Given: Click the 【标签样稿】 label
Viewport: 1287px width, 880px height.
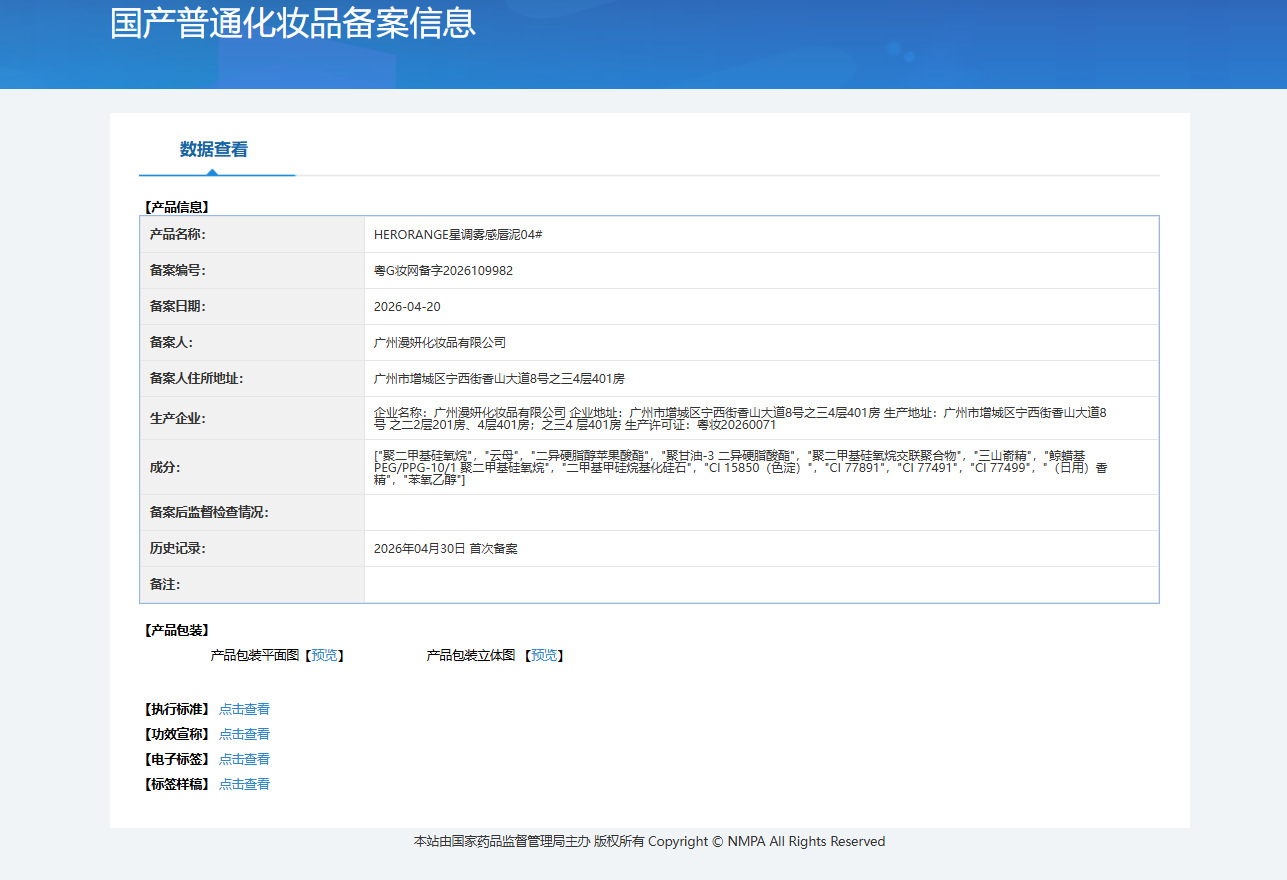Looking at the screenshot, I should (177, 784).
